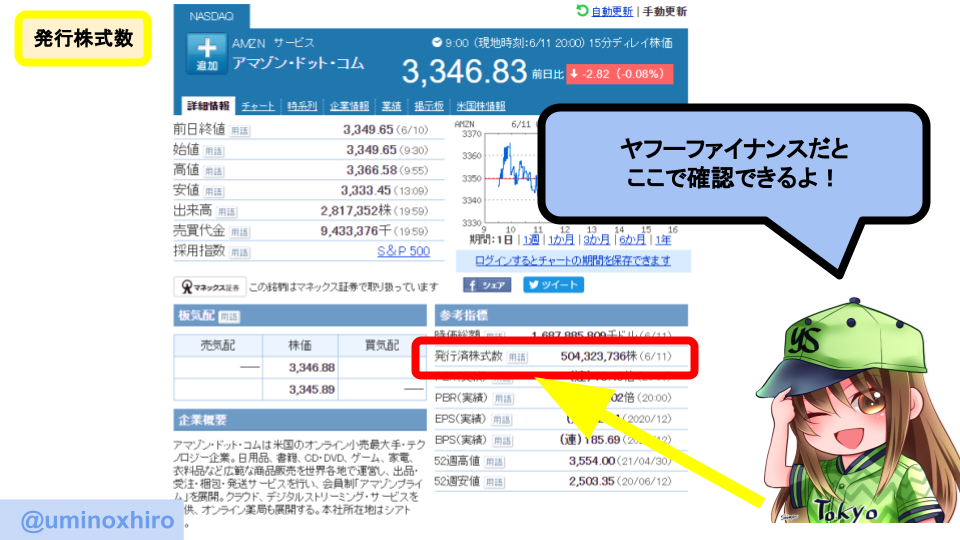Open the 米国株情報 tab
Viewport: 960px width, 540px height.
coord(481,106)
